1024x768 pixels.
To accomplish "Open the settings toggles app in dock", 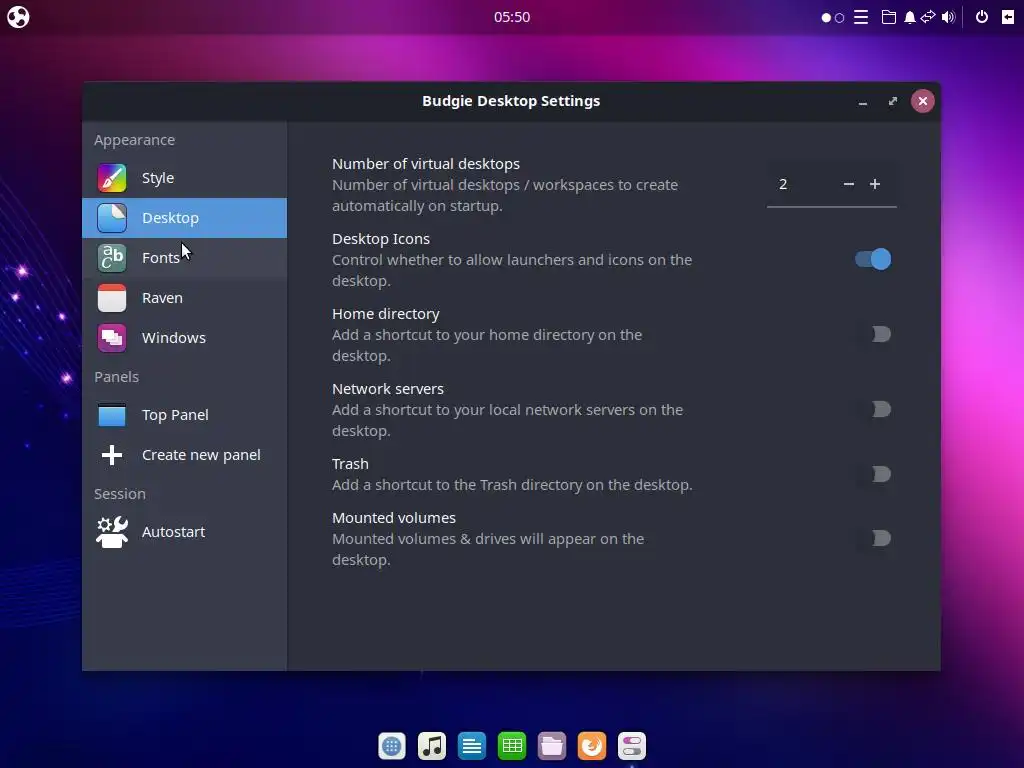I will pos(632,746).
